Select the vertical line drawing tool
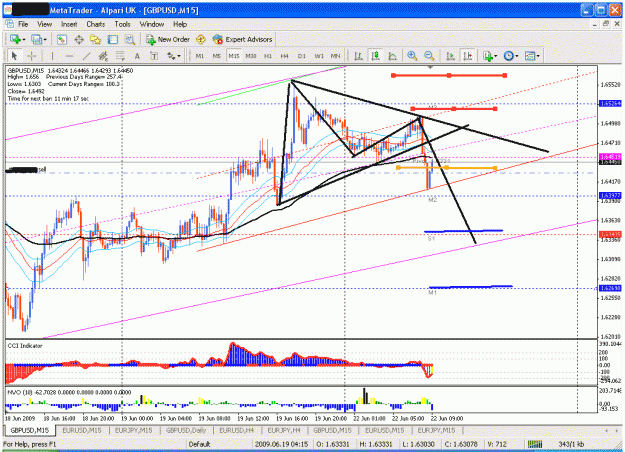Viewport: 625px width, 452px height. coord(52,56)
